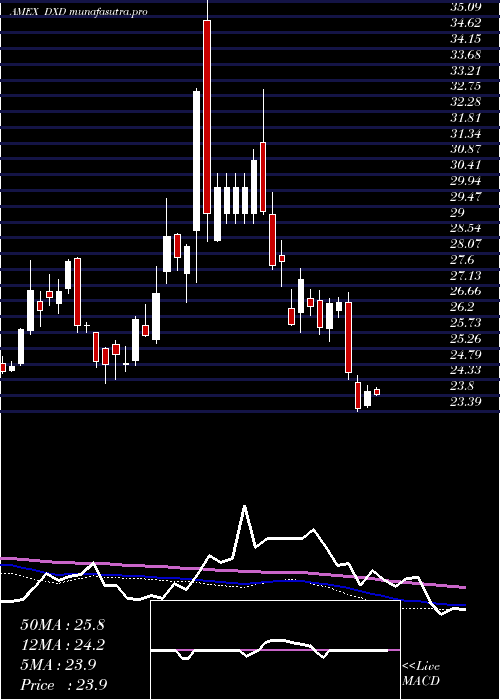Click the 27.6 price axis label
Image resolution: width=500 pixels, height=700 pixels.
(462, 260)
